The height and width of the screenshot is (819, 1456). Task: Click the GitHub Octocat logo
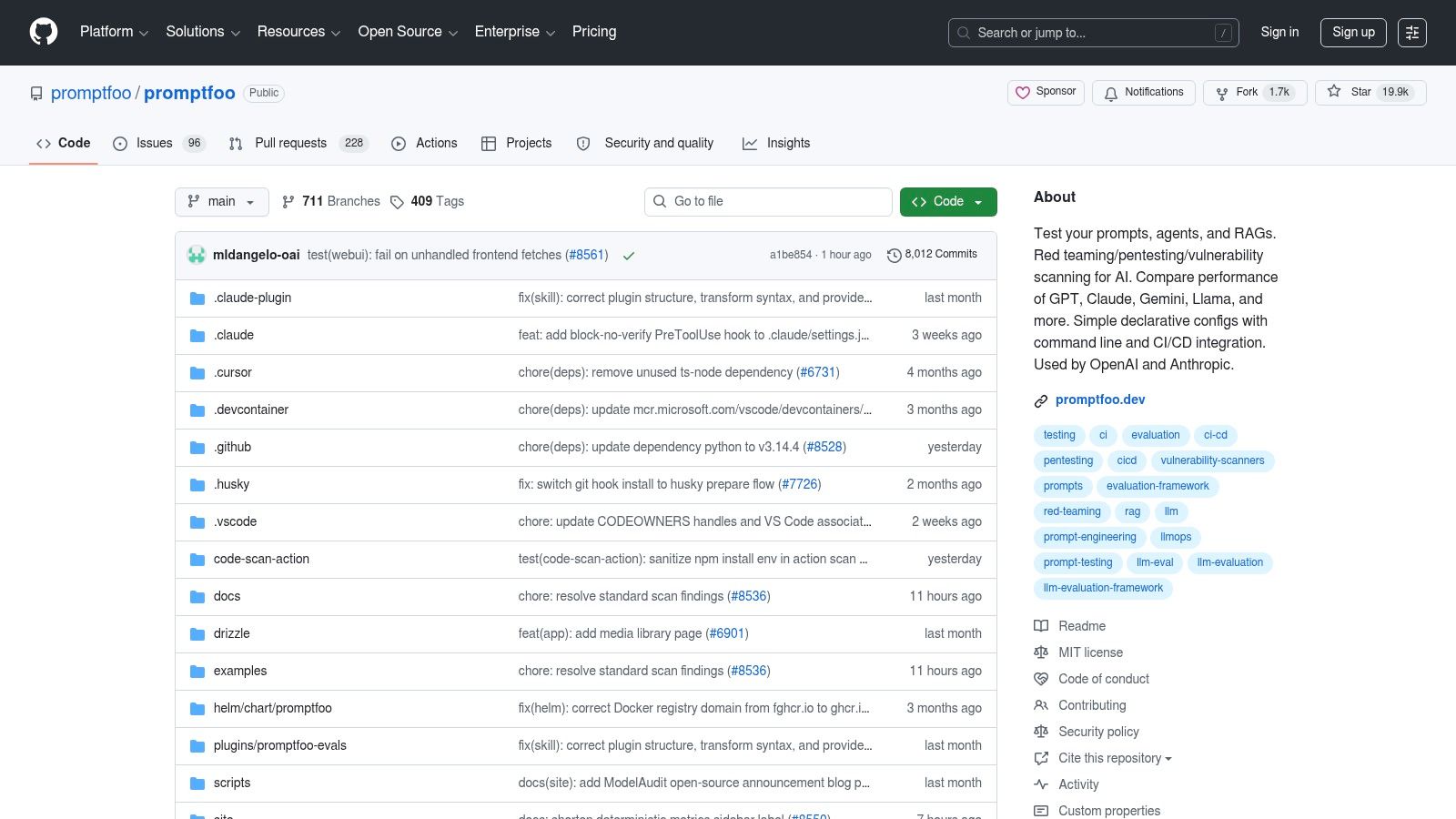coord(44,32)
